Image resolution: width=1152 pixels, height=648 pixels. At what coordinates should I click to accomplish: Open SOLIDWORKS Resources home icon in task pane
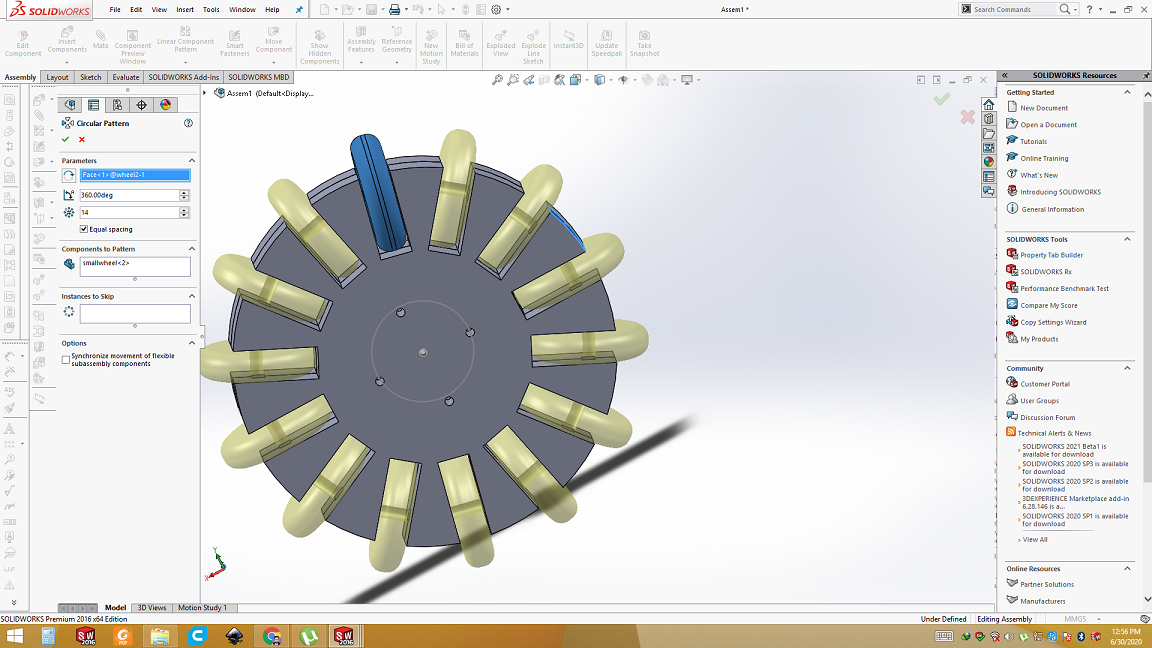[989, 104]
